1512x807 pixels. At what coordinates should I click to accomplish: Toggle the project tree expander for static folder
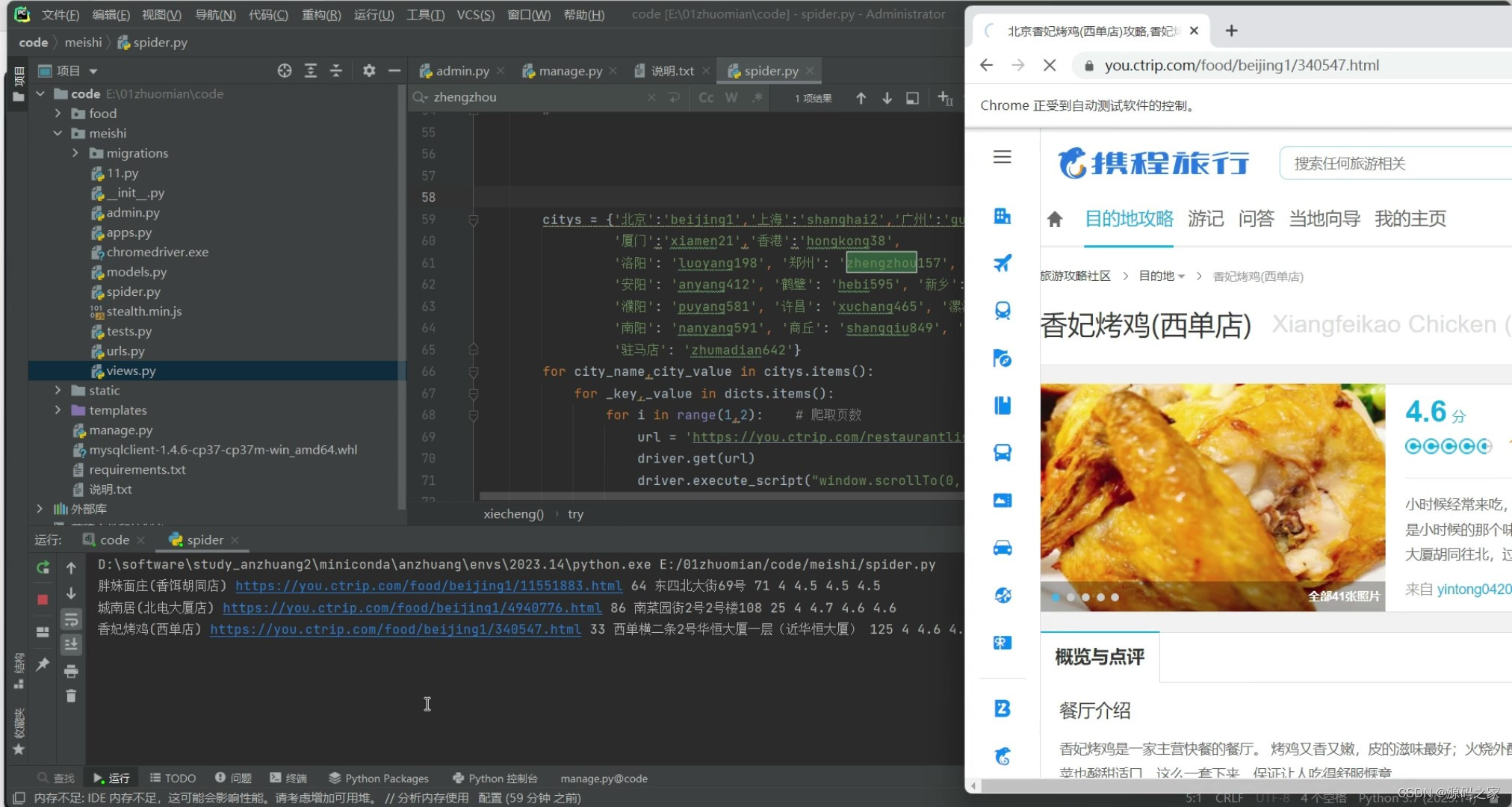coord(57,390)
